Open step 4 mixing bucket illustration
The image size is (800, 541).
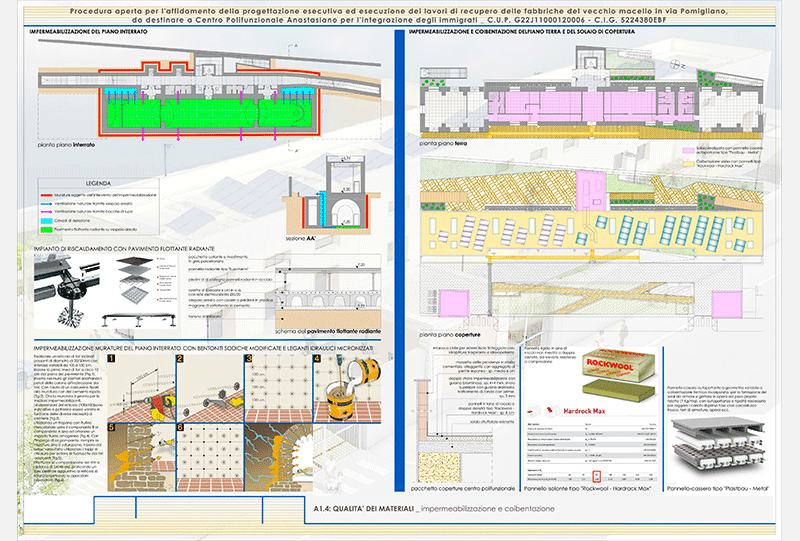coord(347,388)
